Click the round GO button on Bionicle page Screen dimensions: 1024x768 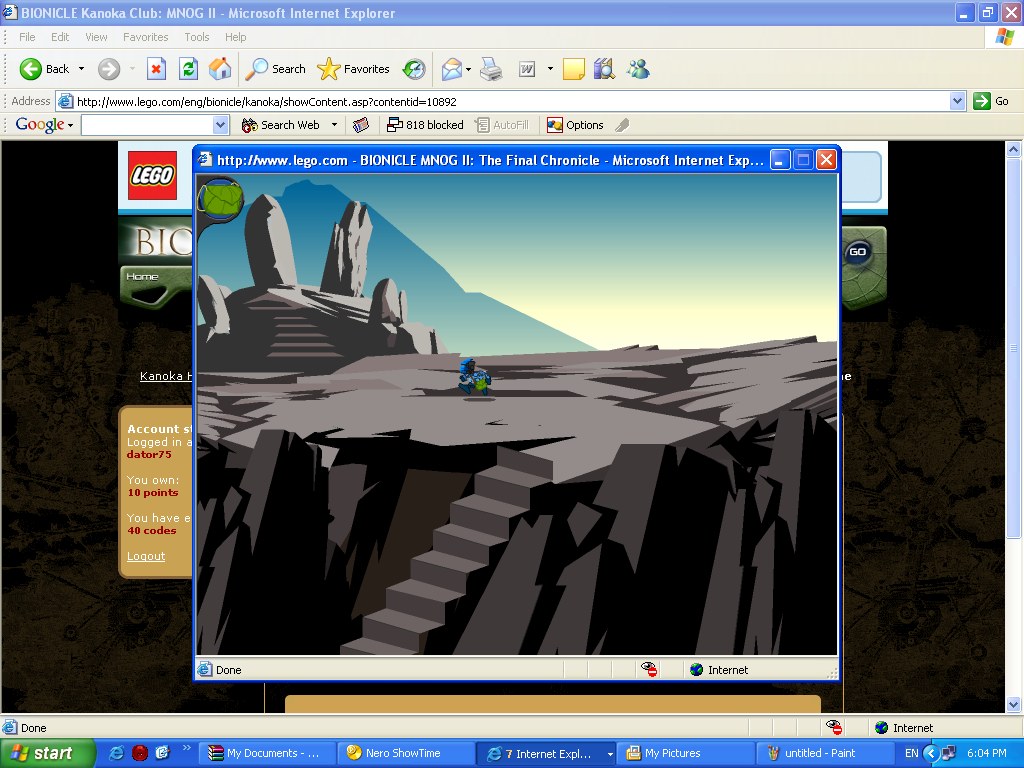click(857, 252)
